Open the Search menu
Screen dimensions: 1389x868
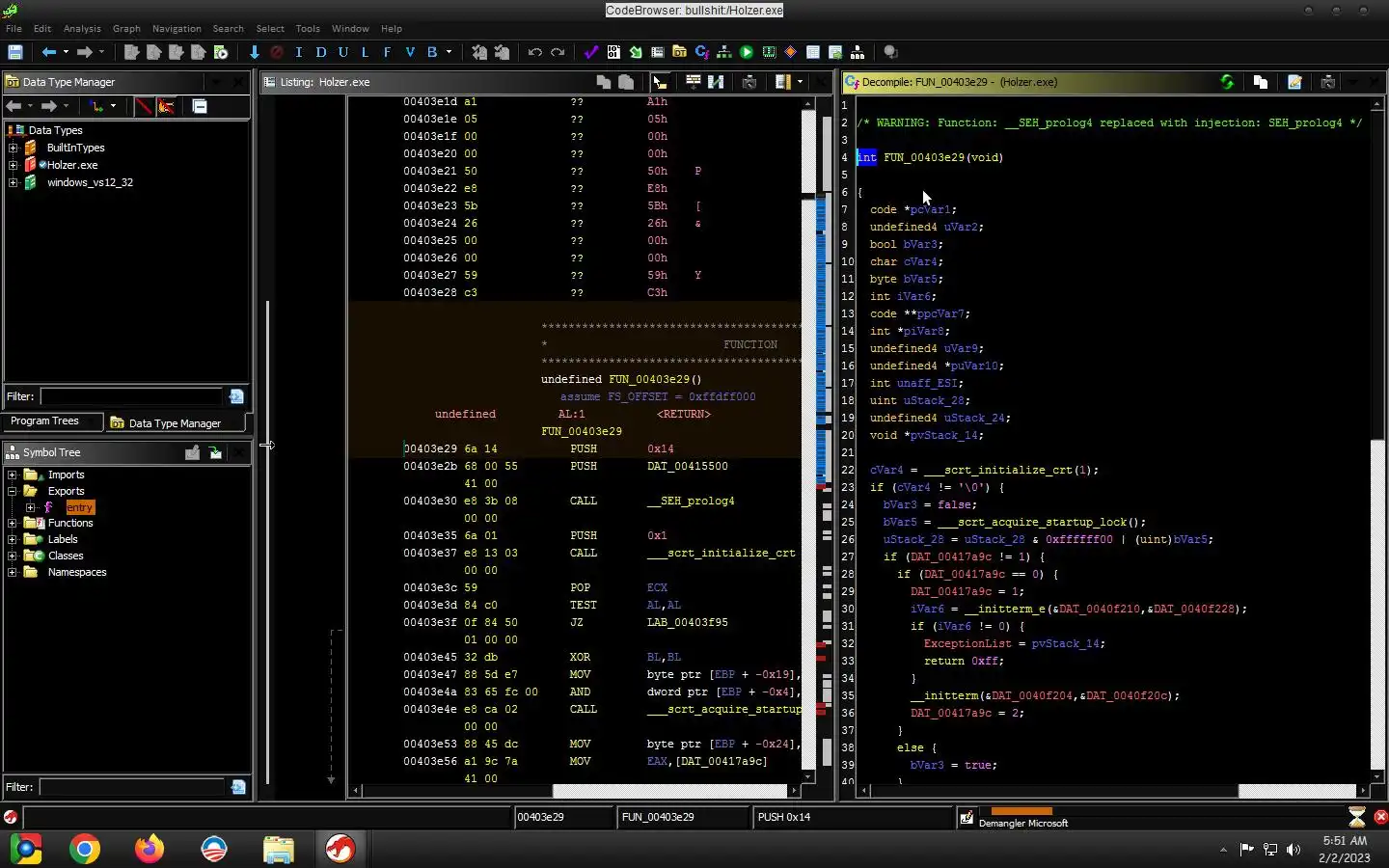point(228,29)
